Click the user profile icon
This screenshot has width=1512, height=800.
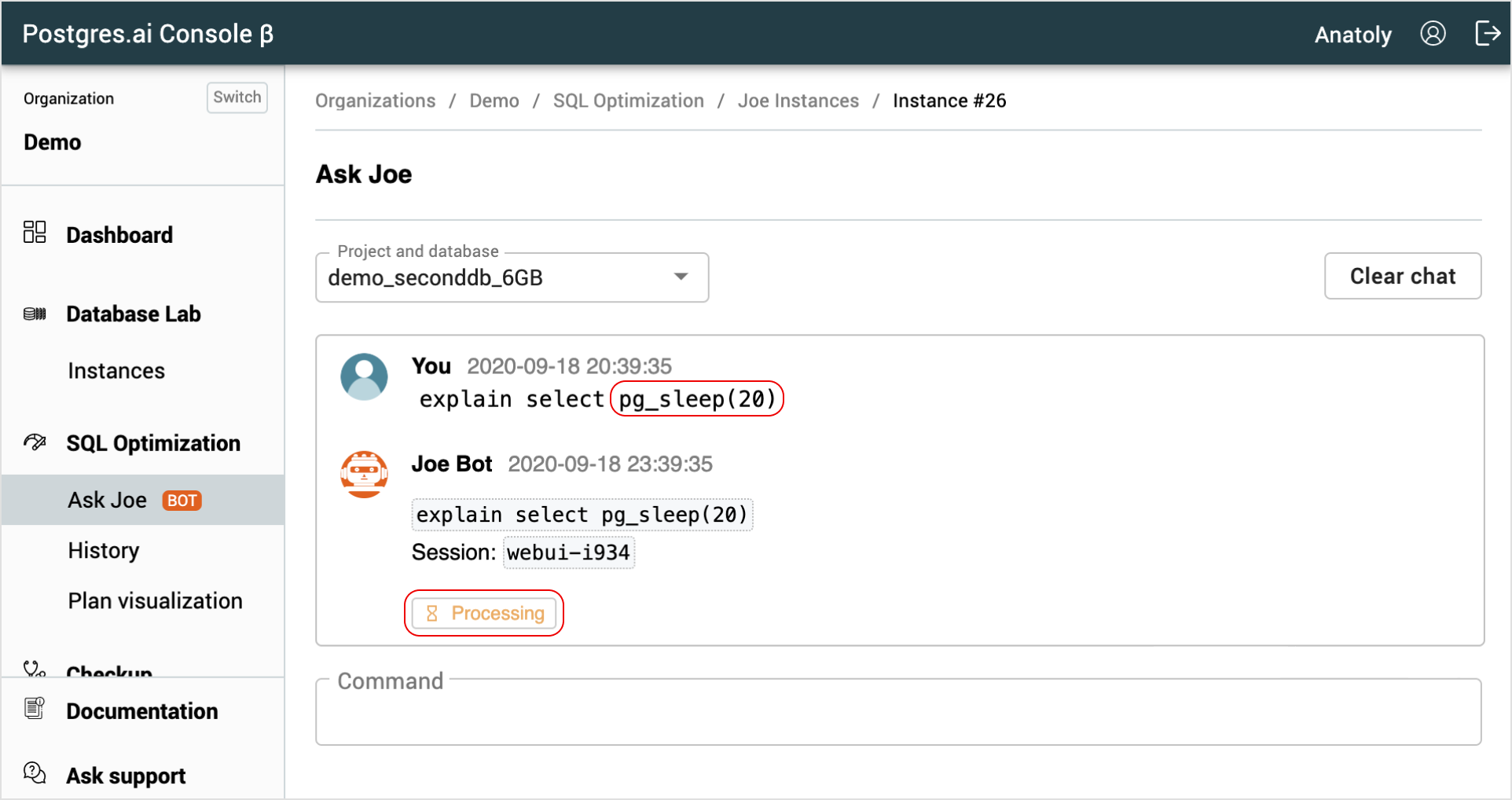click(x=1433, y=33)
